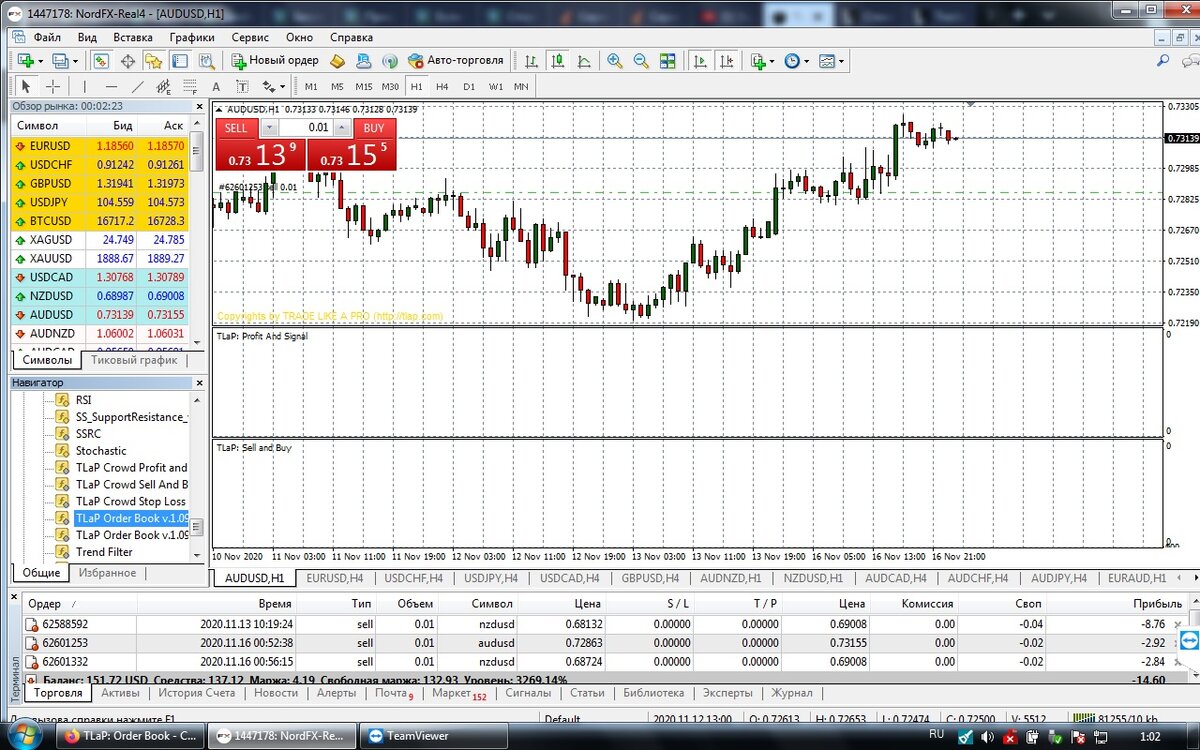Select the vertical line tool
This screenshot has height=750, width=1200.
(x=85, y=86)
